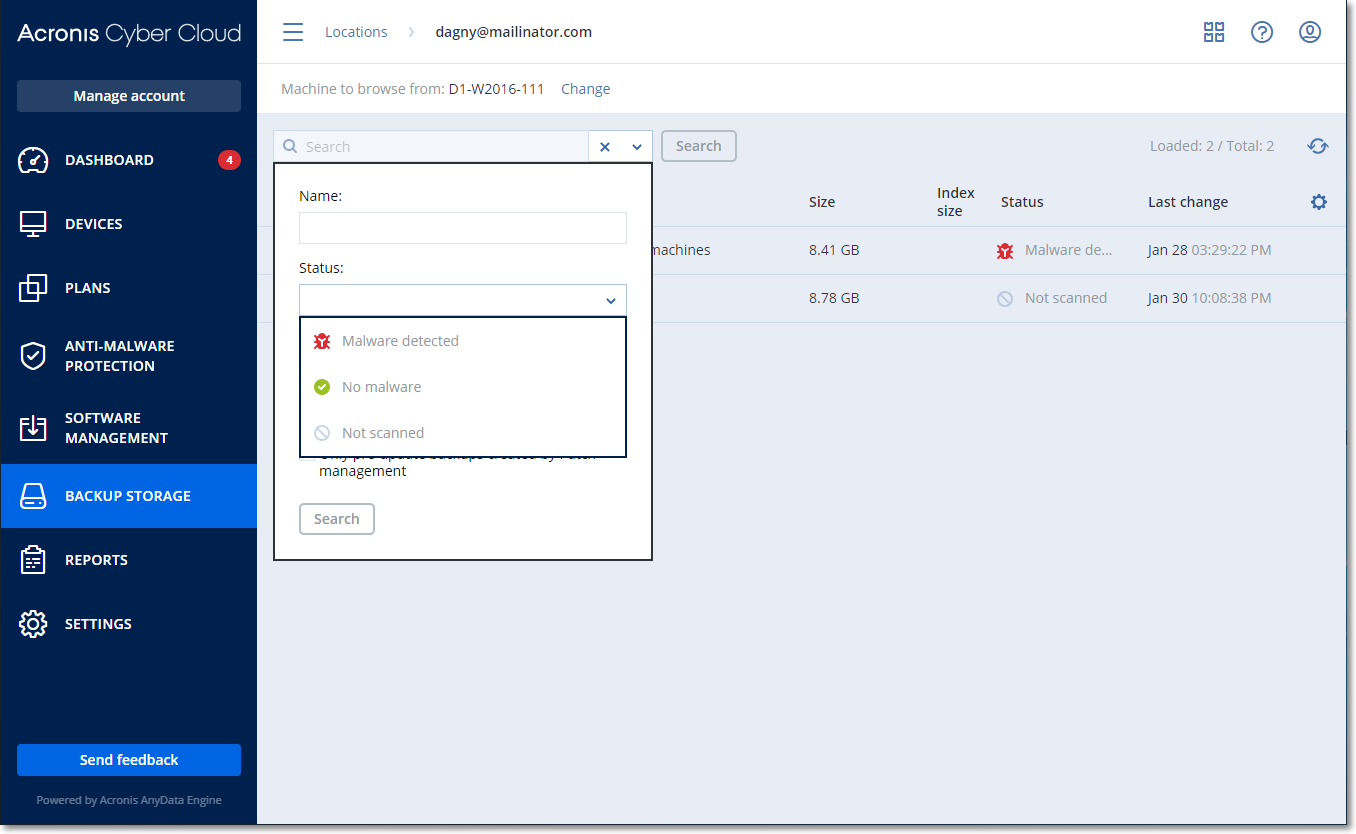The height and width of the screenshot is (834, 1356).
Task: Open column settings gear icon
Action: pos(1319,202)
